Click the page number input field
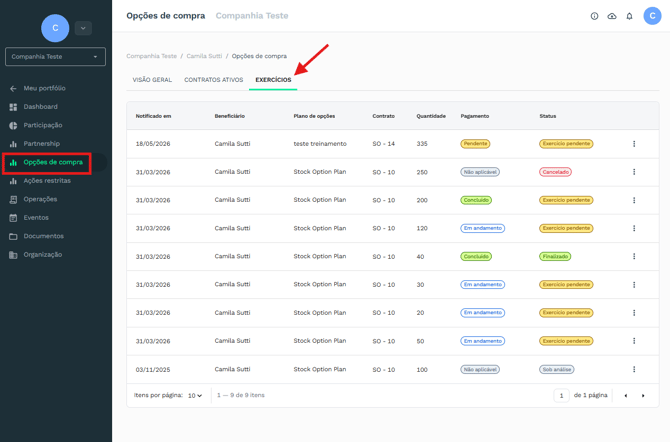The width and height of the screenshot is (670, 442). [561, 395]
